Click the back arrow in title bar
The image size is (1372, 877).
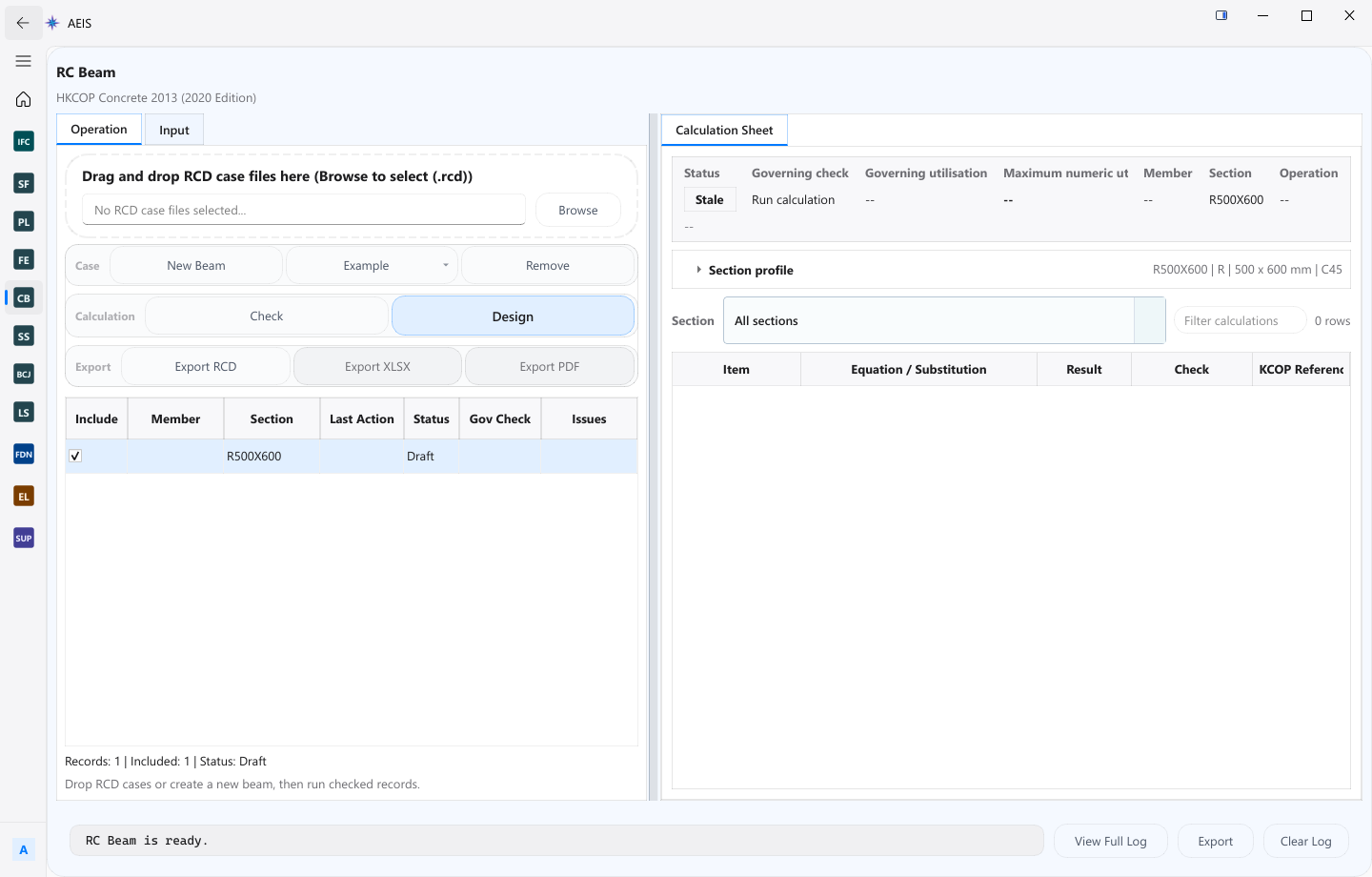point(23,22)
